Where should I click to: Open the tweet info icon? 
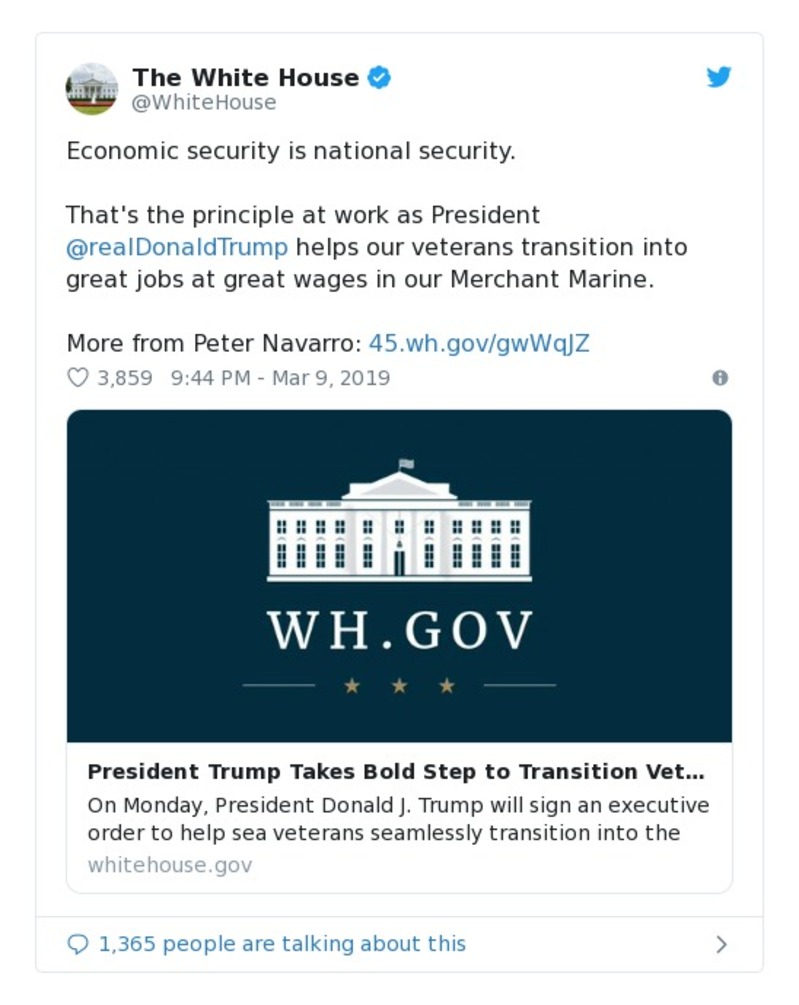coord(719,379)
